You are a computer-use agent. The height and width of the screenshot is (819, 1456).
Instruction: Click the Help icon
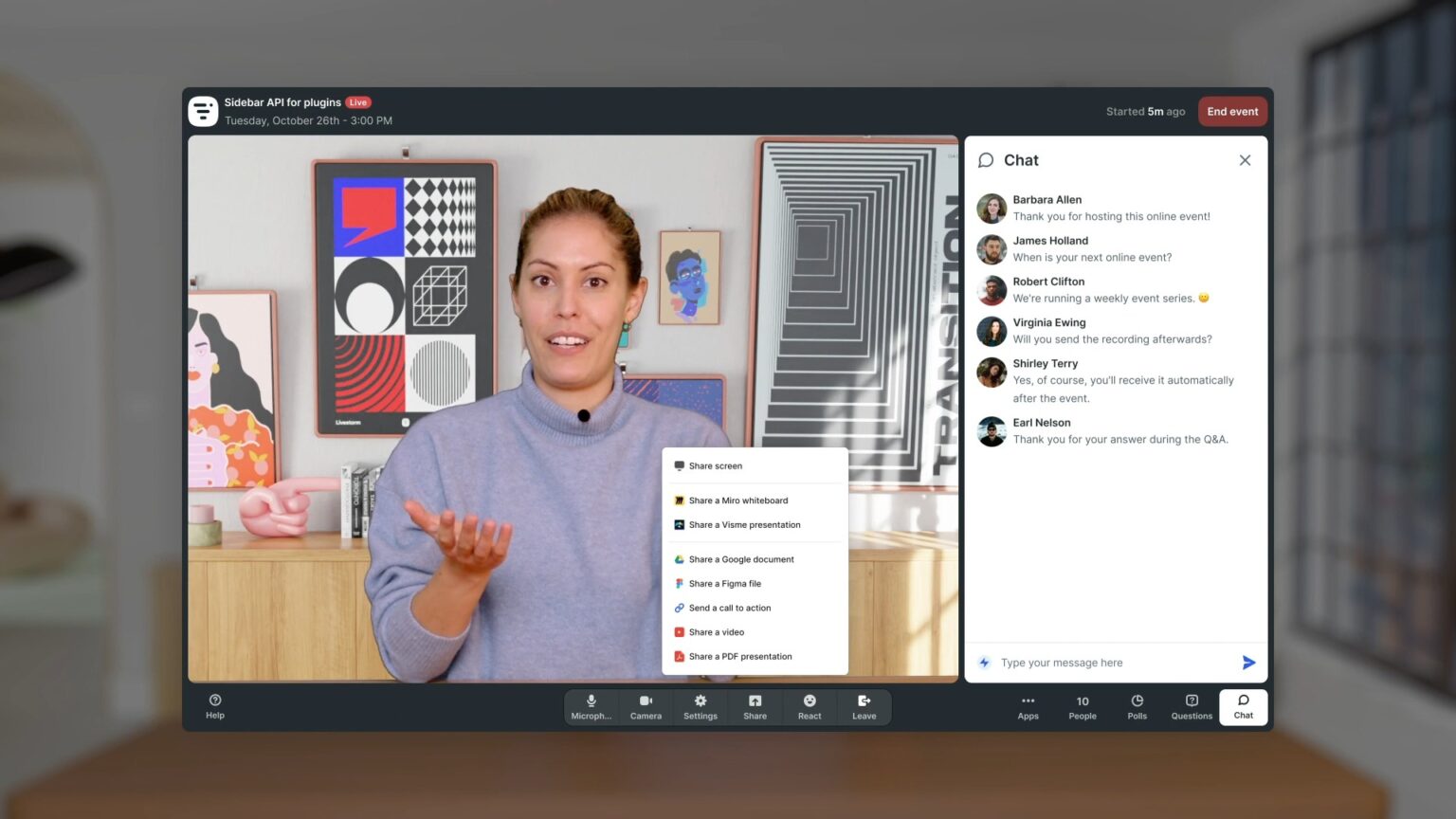point(215,707)
